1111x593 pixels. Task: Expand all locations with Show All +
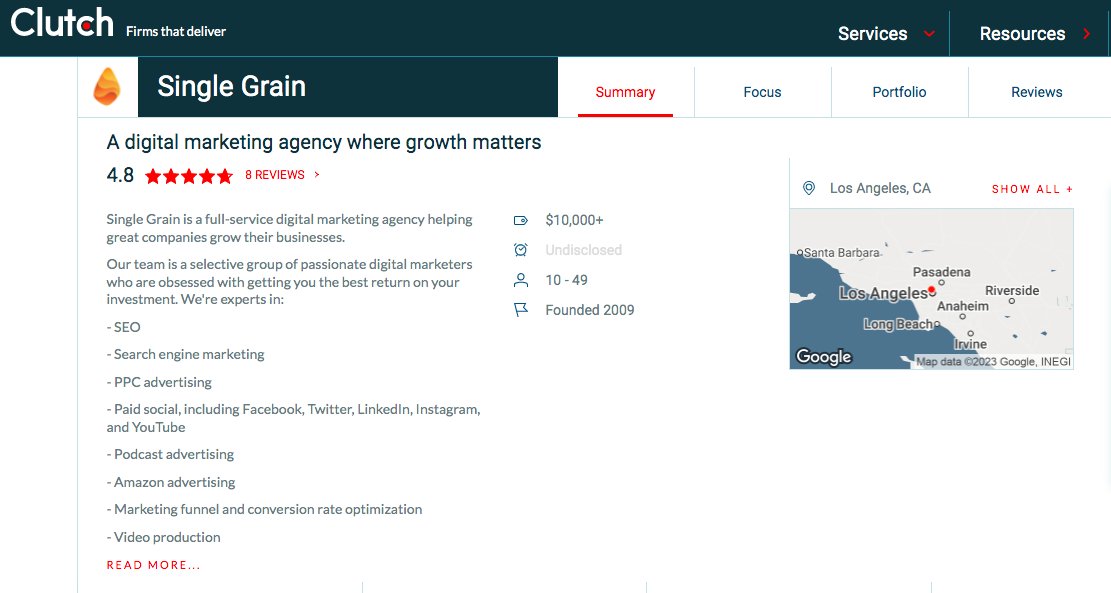coord(1032,189)
